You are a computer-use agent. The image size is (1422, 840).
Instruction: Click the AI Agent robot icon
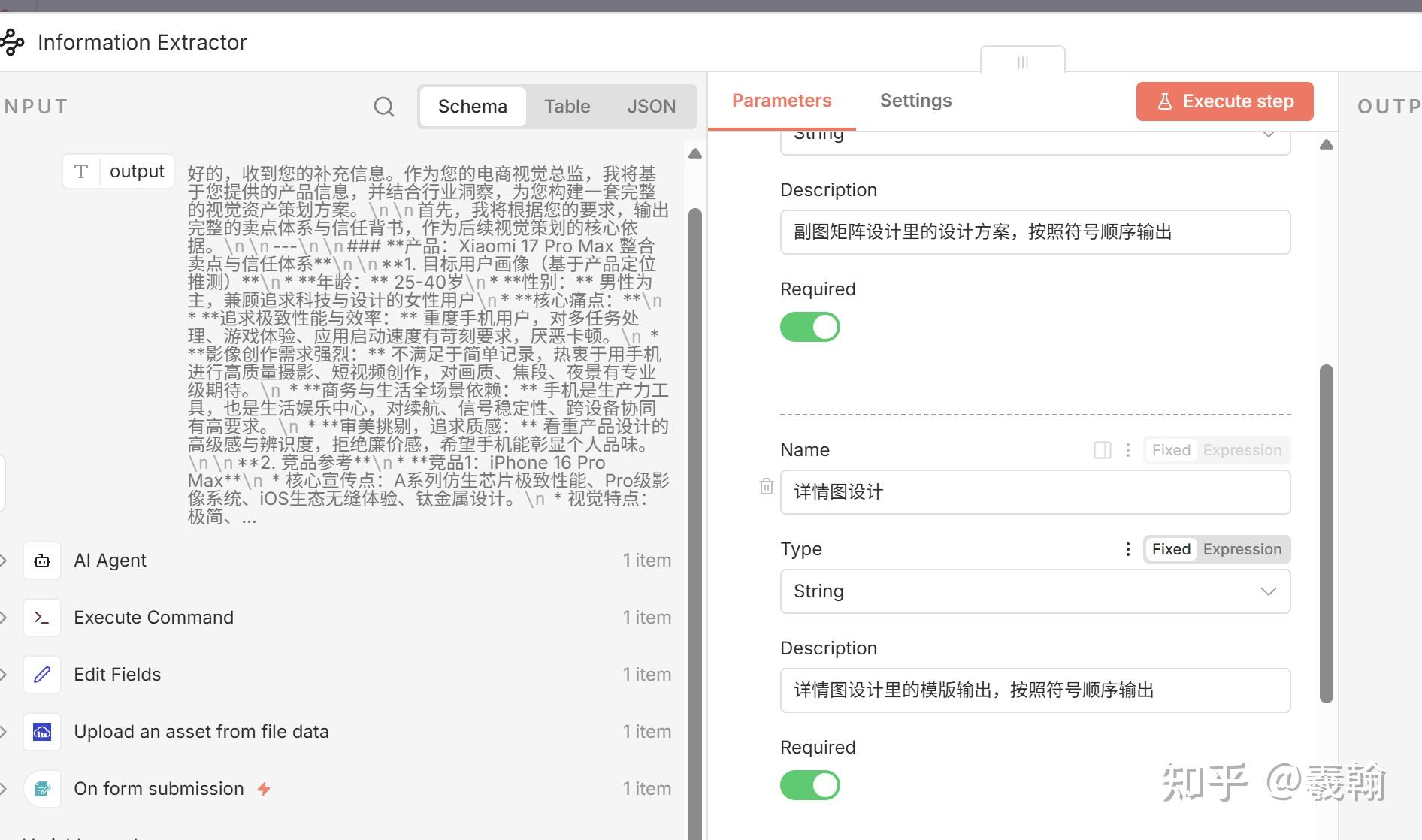point(42,561)
